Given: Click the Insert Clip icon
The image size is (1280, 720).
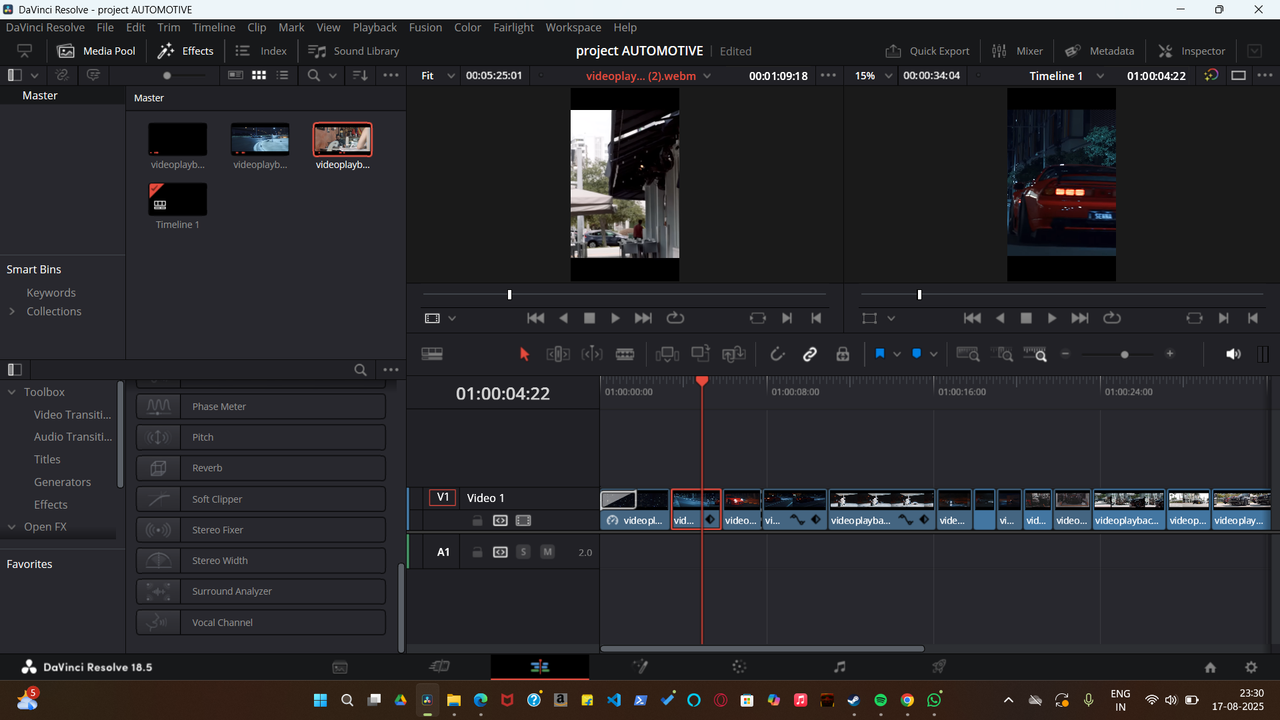Looking at the screenshot, I should [x=667, y=353].
